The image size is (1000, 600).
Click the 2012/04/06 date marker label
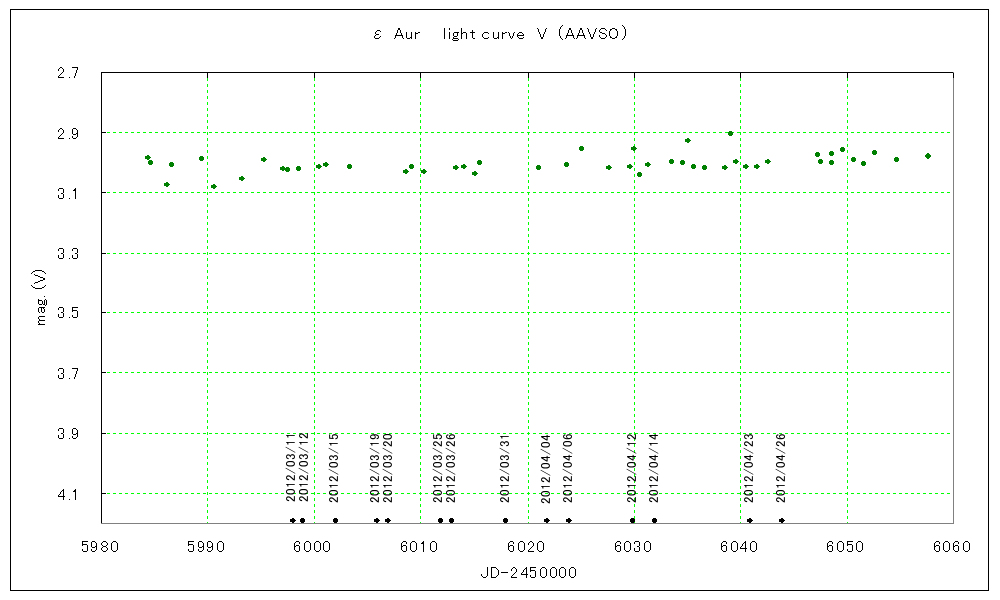tap(568, 467)
